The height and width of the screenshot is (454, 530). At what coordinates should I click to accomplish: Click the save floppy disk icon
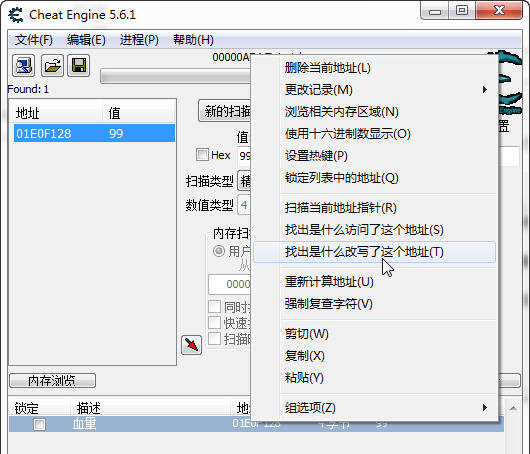point(79,65)
